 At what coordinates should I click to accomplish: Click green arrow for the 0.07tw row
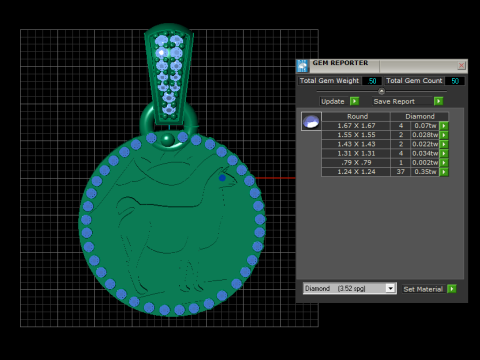(x=444, y=126)
